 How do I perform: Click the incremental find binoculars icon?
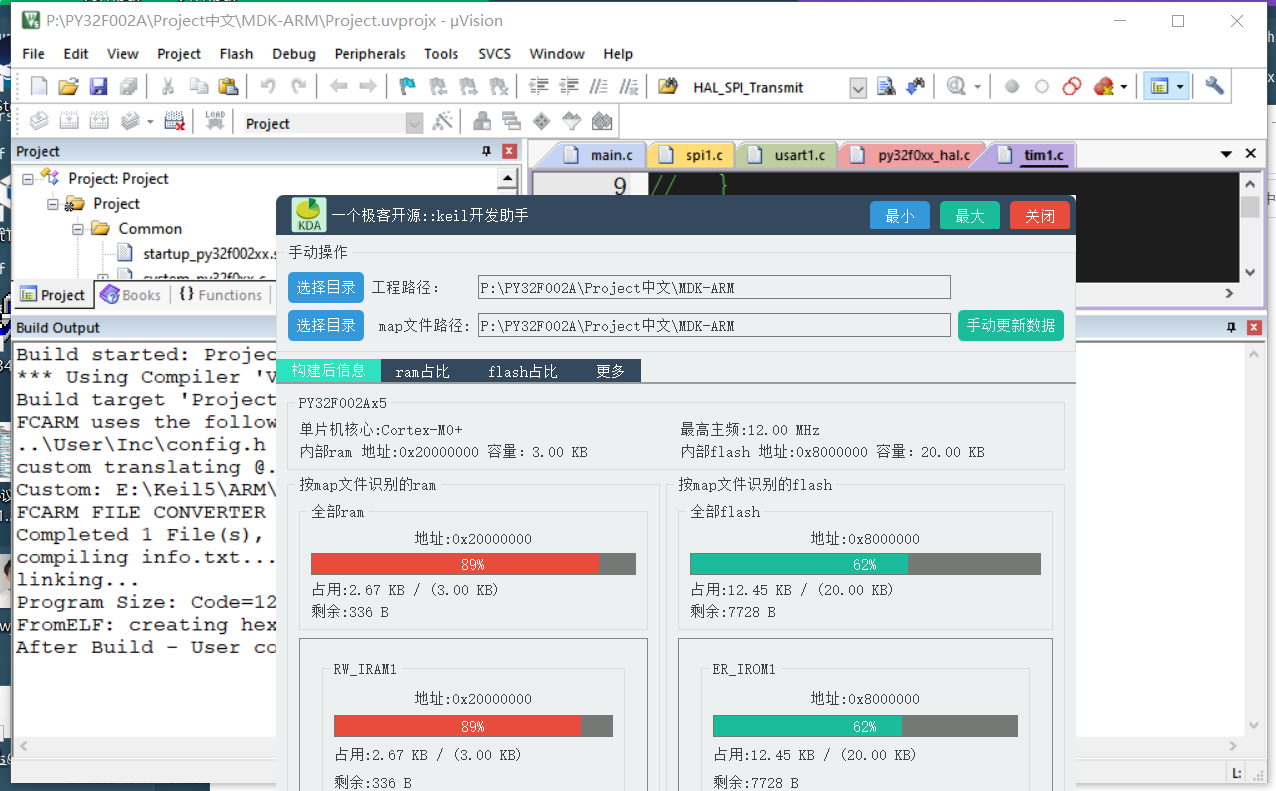click(915, 87)
